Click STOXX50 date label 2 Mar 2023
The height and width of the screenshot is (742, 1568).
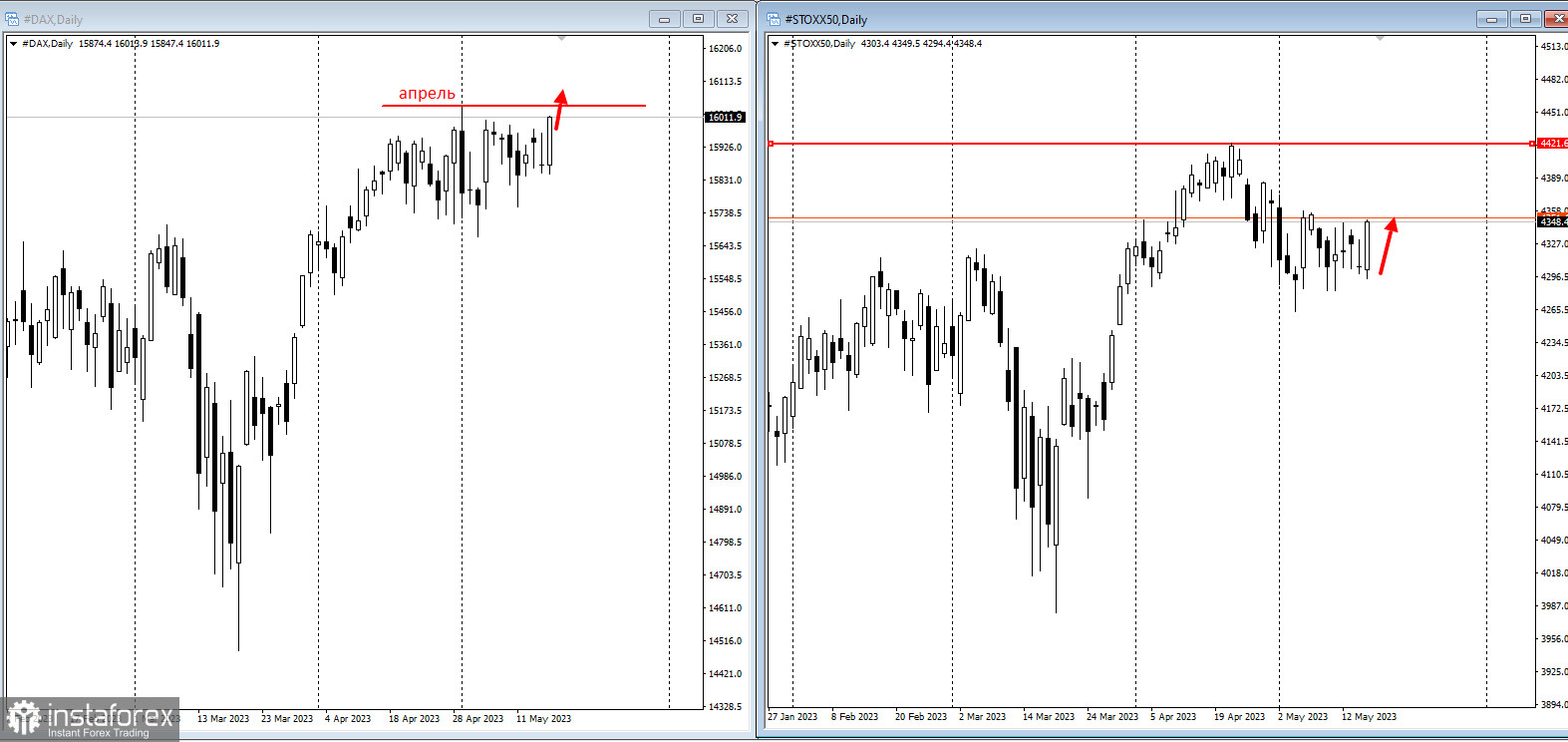(982, 717)
